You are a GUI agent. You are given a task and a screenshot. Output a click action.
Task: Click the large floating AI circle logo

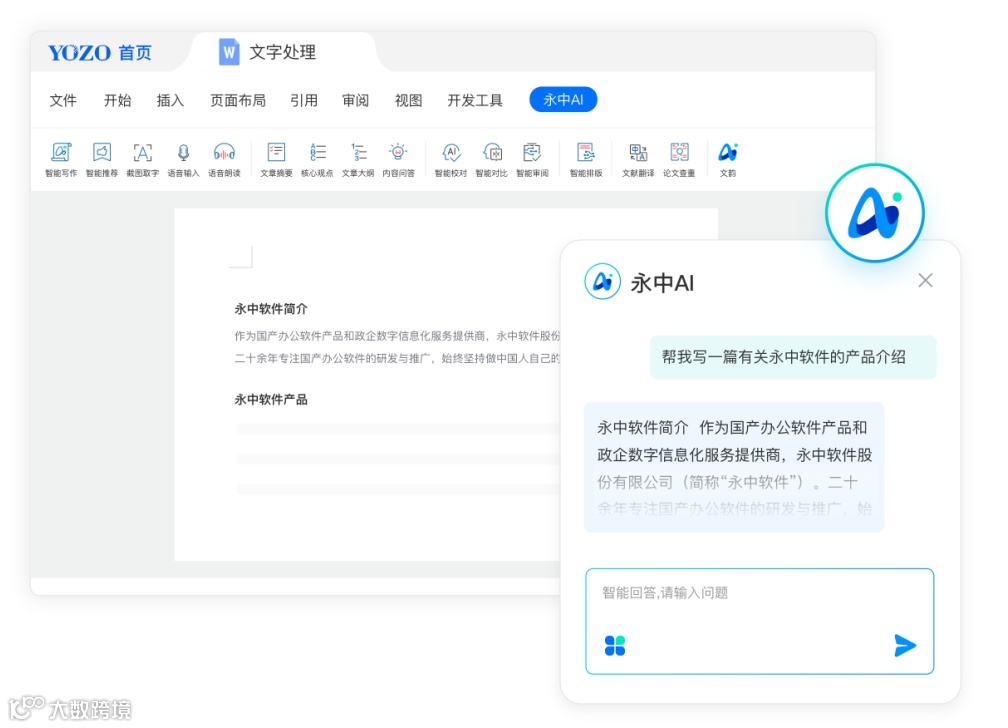pos(875,213)
